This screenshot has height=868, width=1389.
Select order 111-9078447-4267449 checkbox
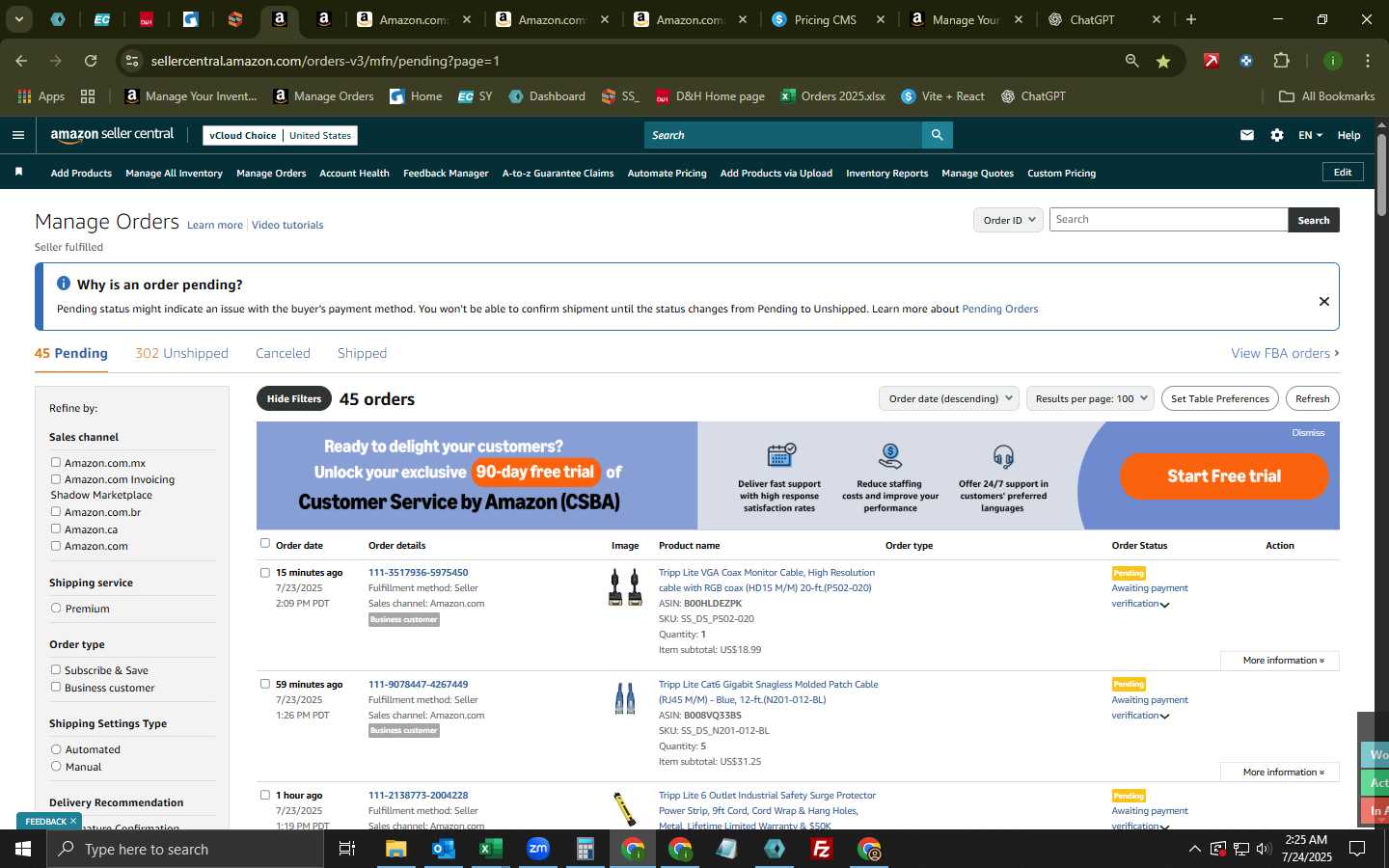point(265,684)
